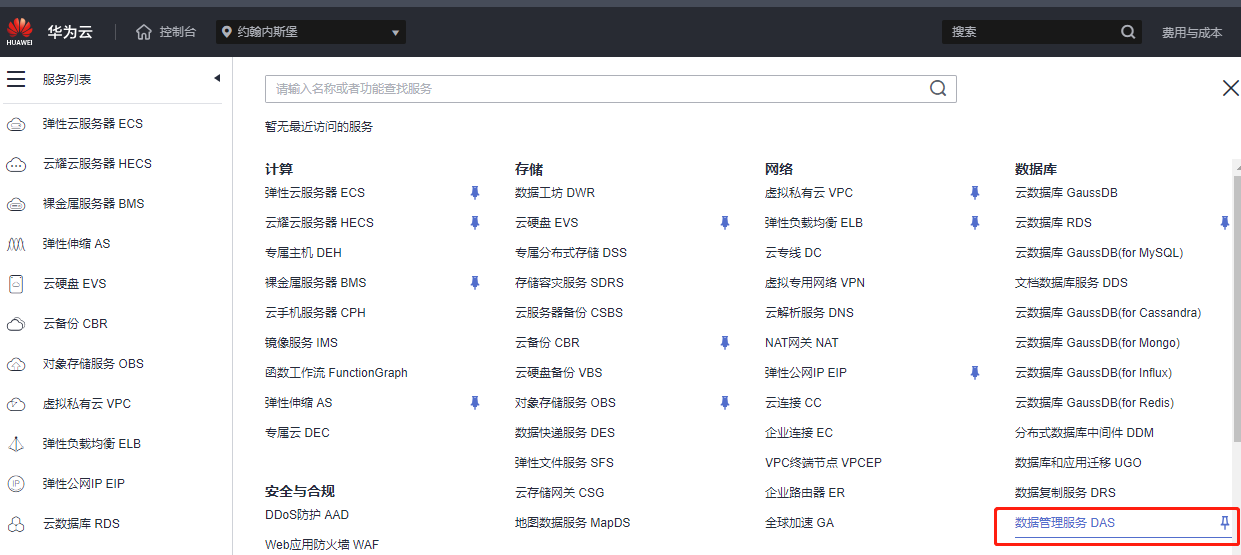Unpin 云耀云服务器 HECS in the 计算 list
This screenshot has width=1241, height=555.
coord(475,223)
